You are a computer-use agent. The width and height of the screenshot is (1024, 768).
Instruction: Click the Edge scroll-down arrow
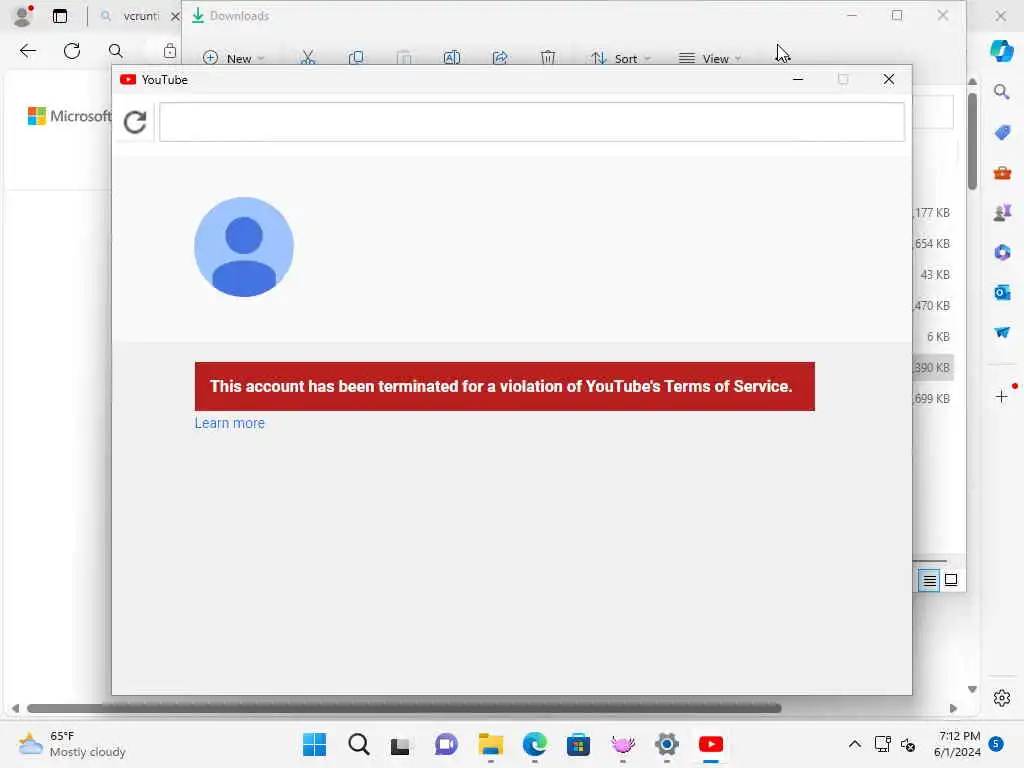[972, 690]
